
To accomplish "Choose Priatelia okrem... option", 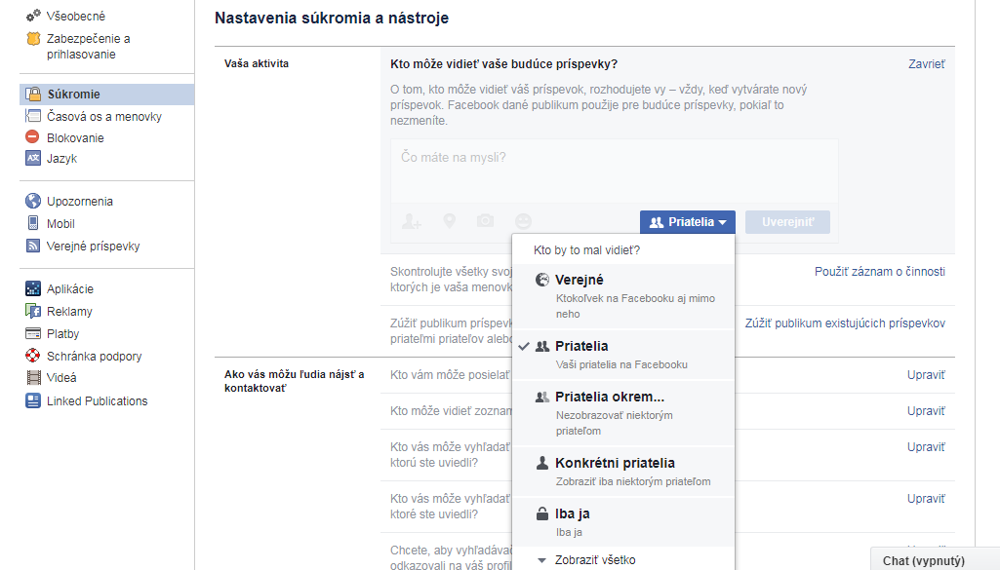I will coord(624,413).
